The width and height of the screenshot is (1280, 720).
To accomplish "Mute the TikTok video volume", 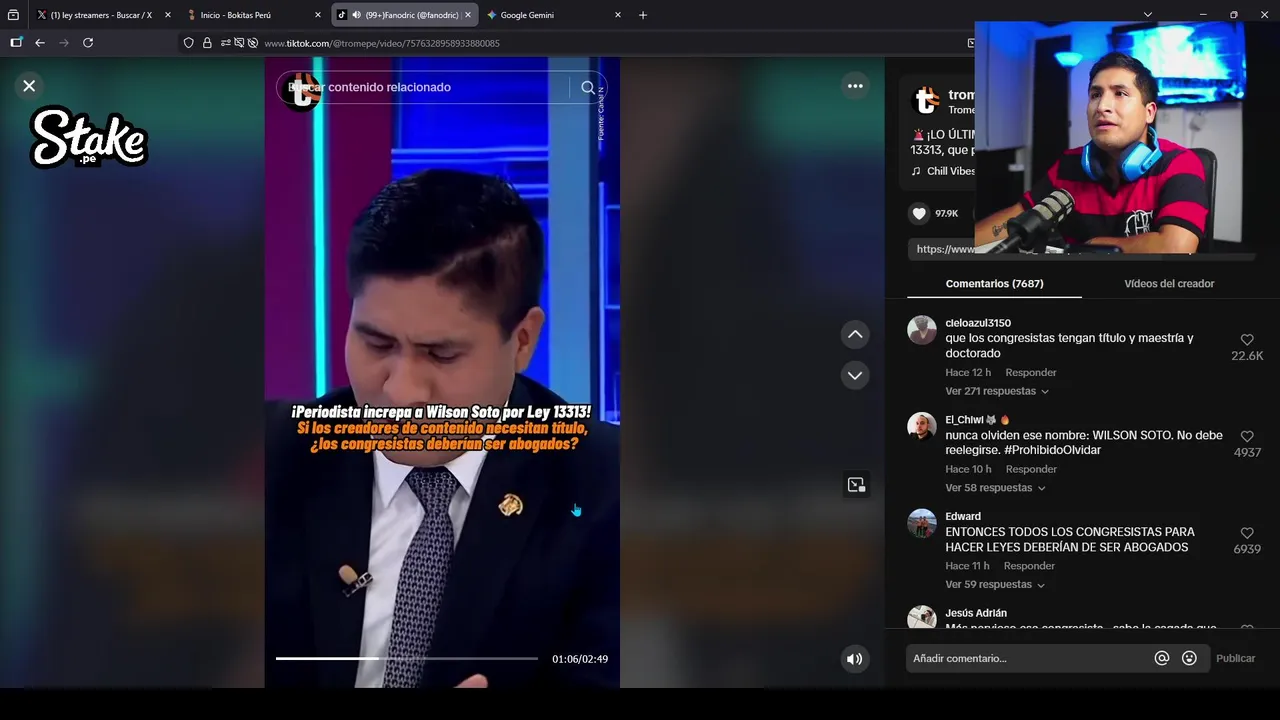I will click(854, 659).
